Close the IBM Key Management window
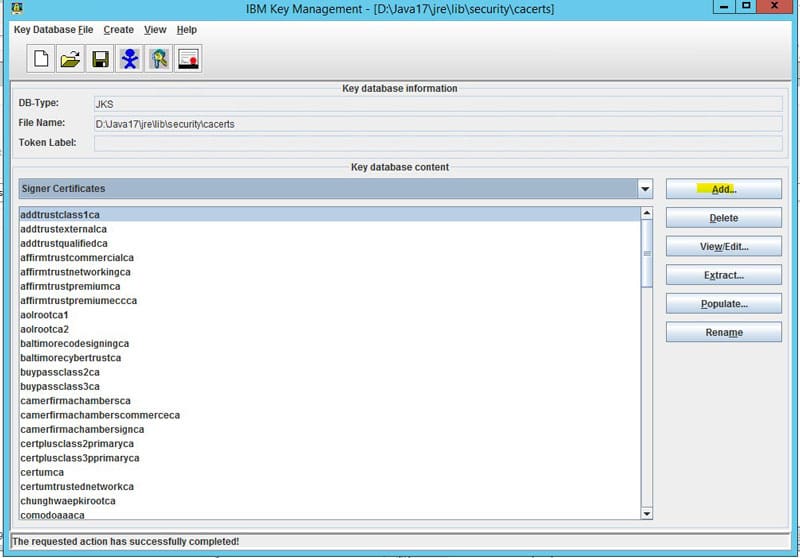This screenshot has height=558, width=800. (x=774, y=6)
